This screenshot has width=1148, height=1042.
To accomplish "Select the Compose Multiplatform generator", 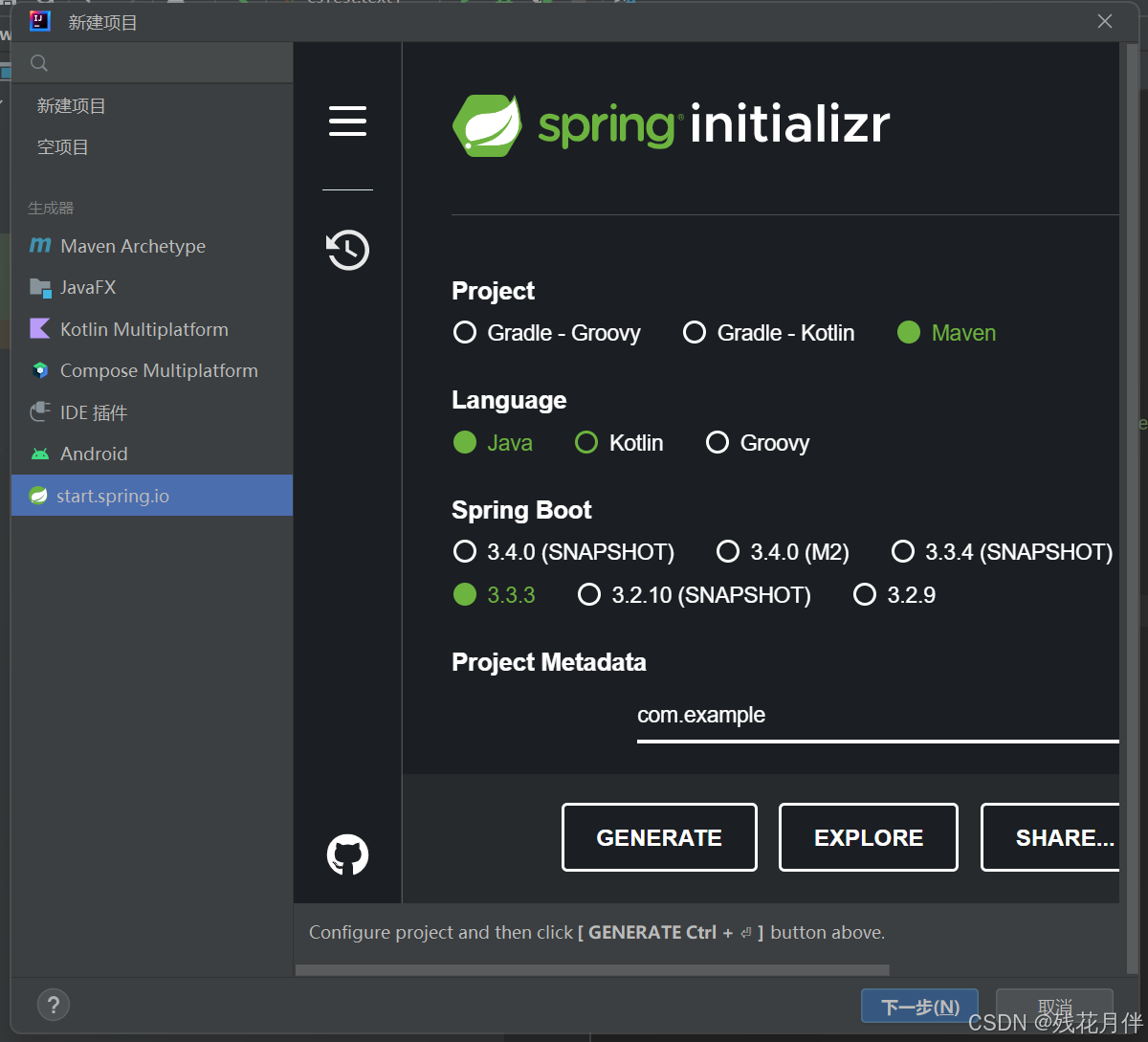I will 152,370.
